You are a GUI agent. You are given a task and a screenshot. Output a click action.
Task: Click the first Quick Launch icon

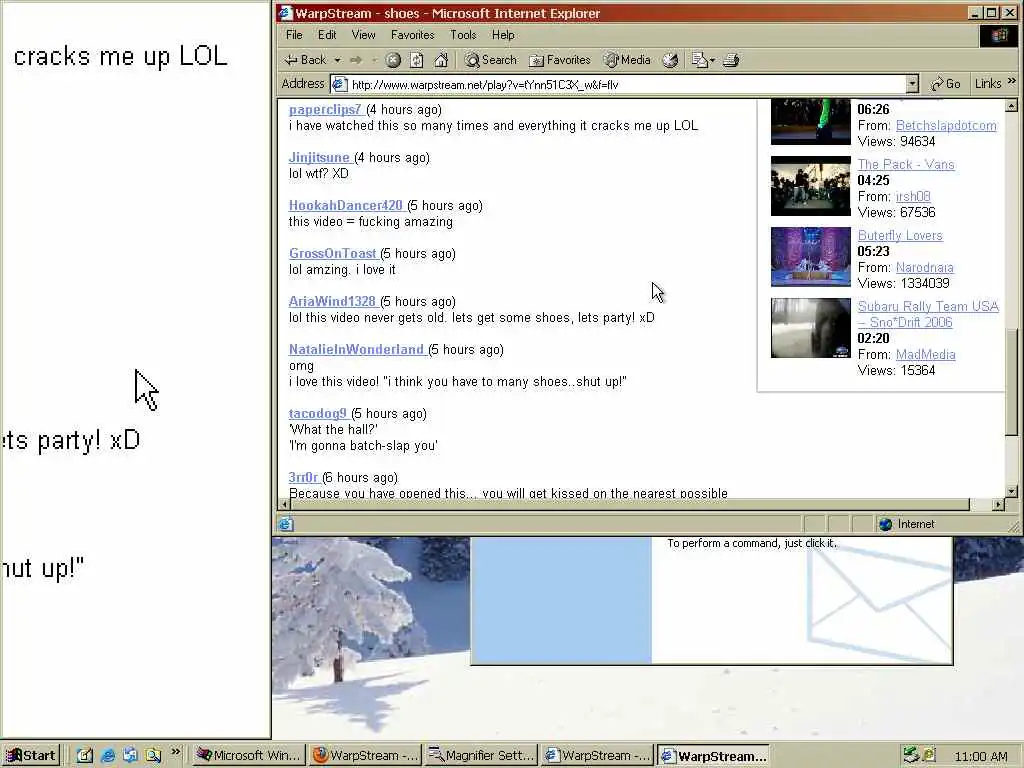(x=85, y=756)
